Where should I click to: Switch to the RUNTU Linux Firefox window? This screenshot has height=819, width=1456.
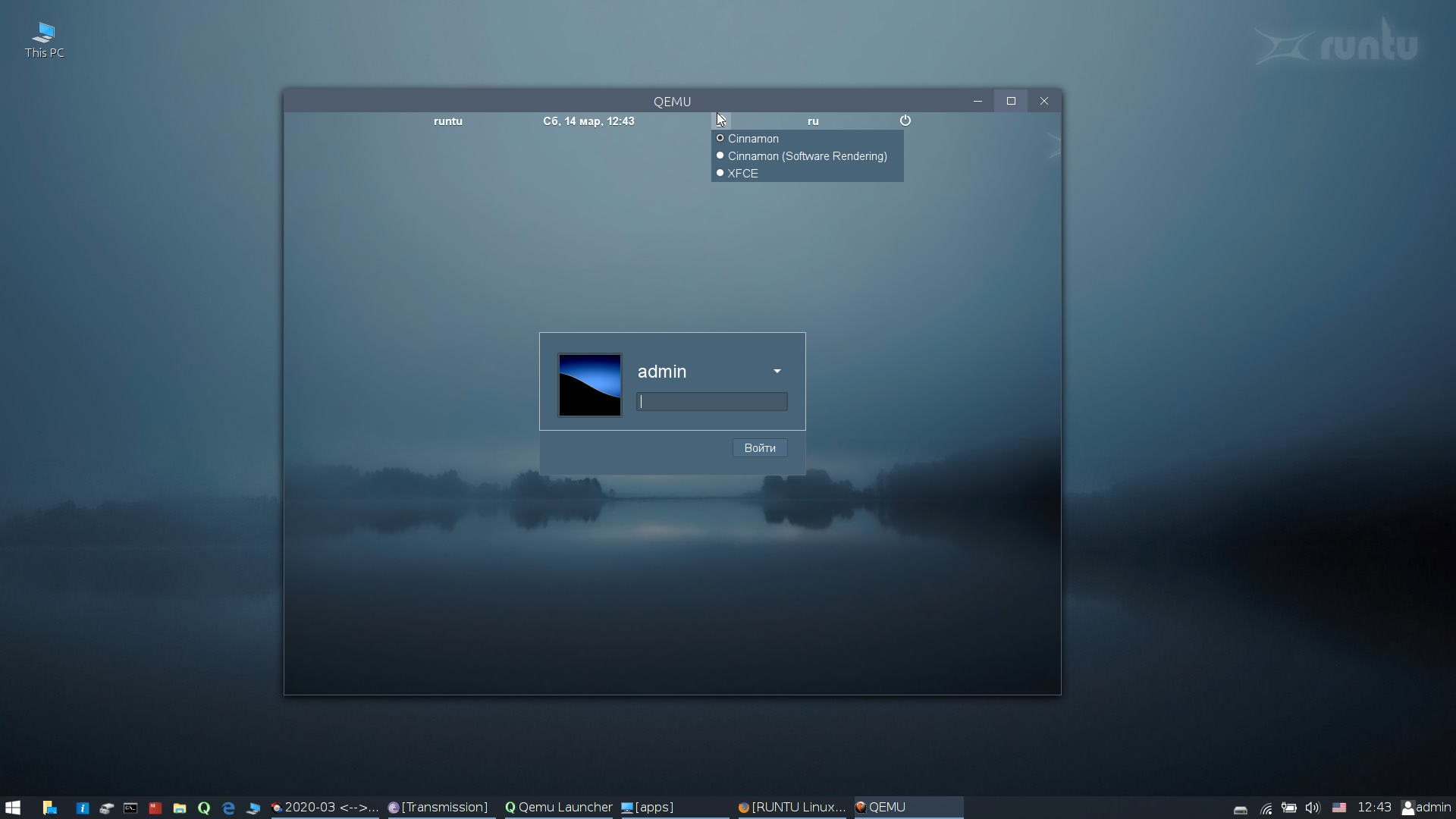792,808
